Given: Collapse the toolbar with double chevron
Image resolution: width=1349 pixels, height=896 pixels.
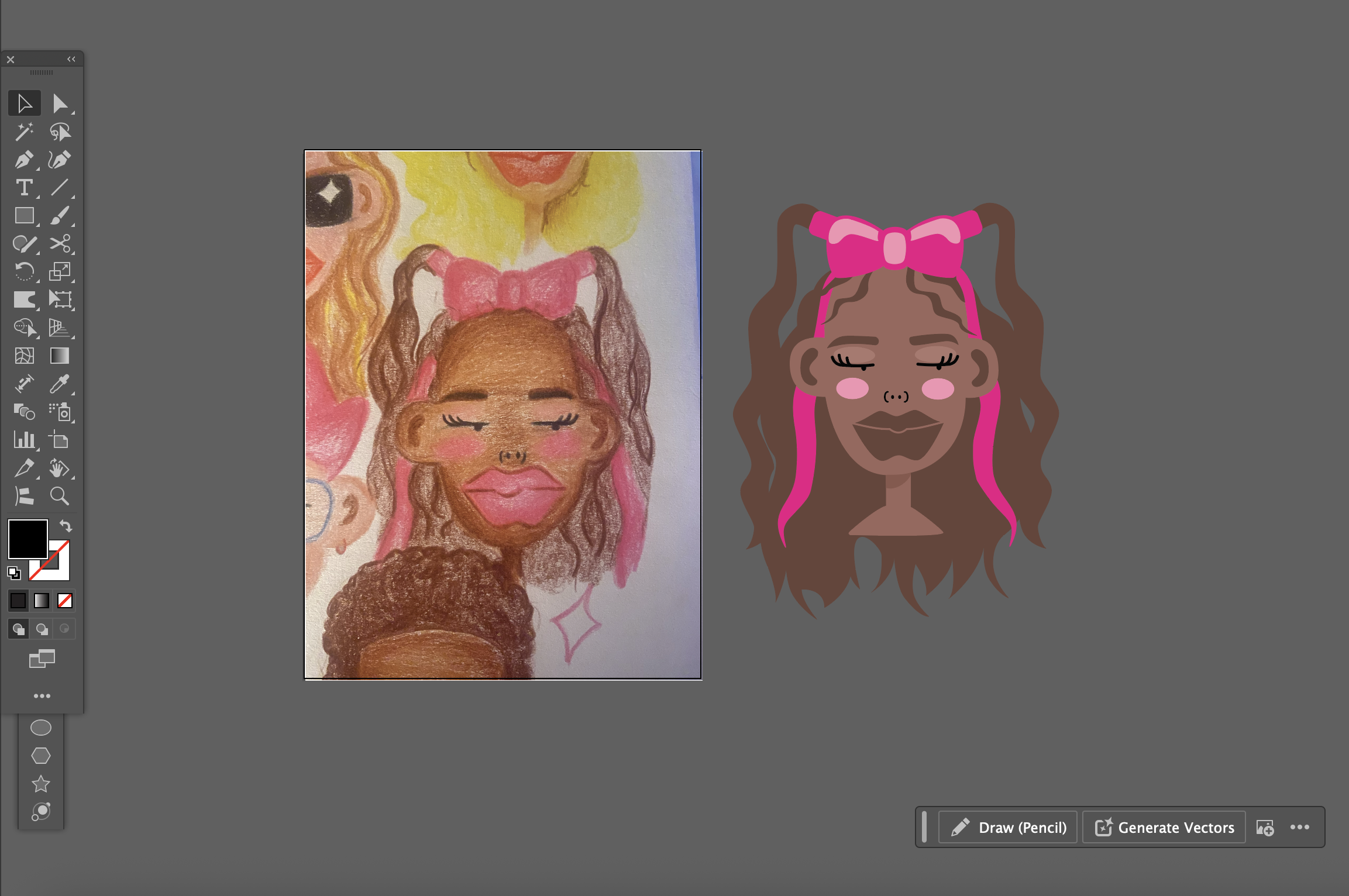Looking at the screenshot, I should point(71,59).
